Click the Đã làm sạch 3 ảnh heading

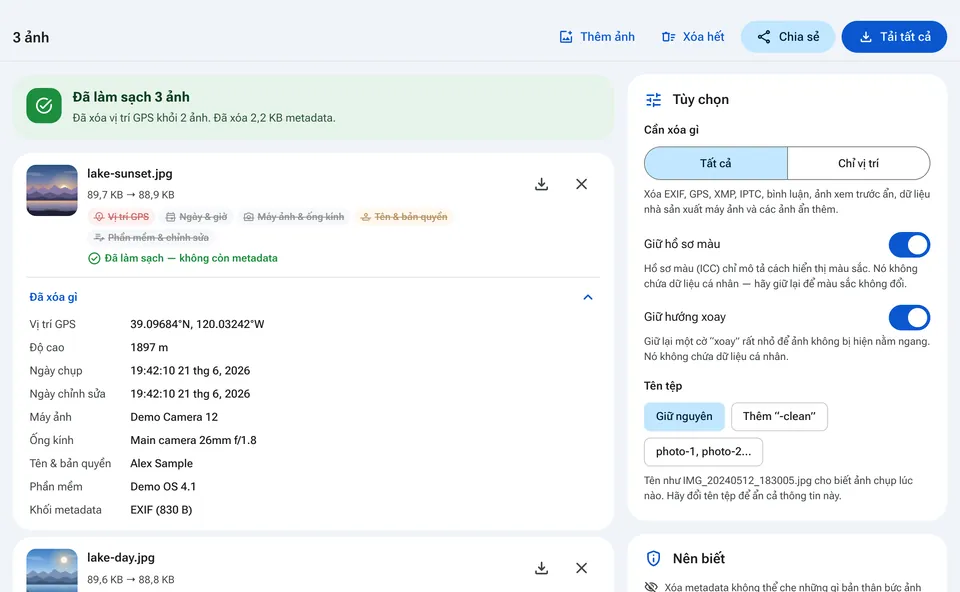click(131, 97)
